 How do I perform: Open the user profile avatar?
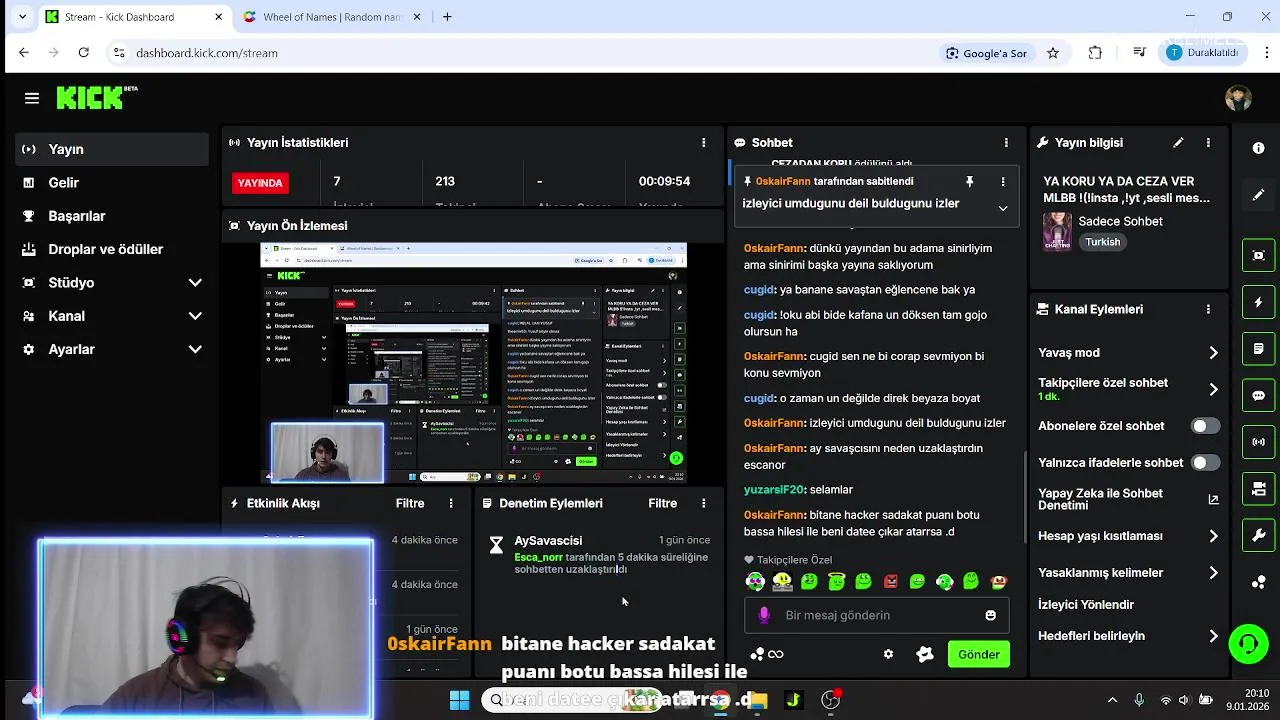tap(1238, 98)
